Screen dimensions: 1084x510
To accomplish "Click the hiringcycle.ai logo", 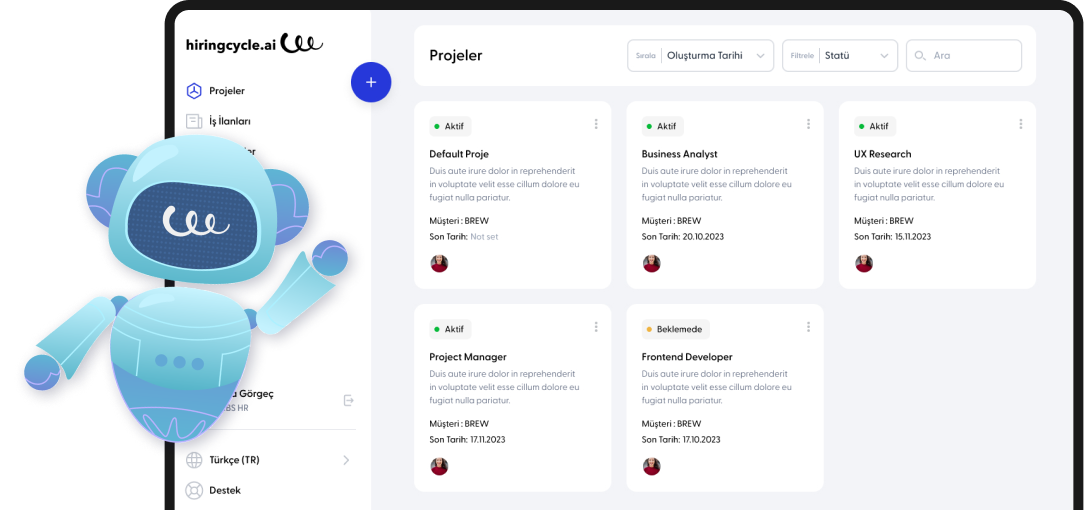I will point(254,44).
